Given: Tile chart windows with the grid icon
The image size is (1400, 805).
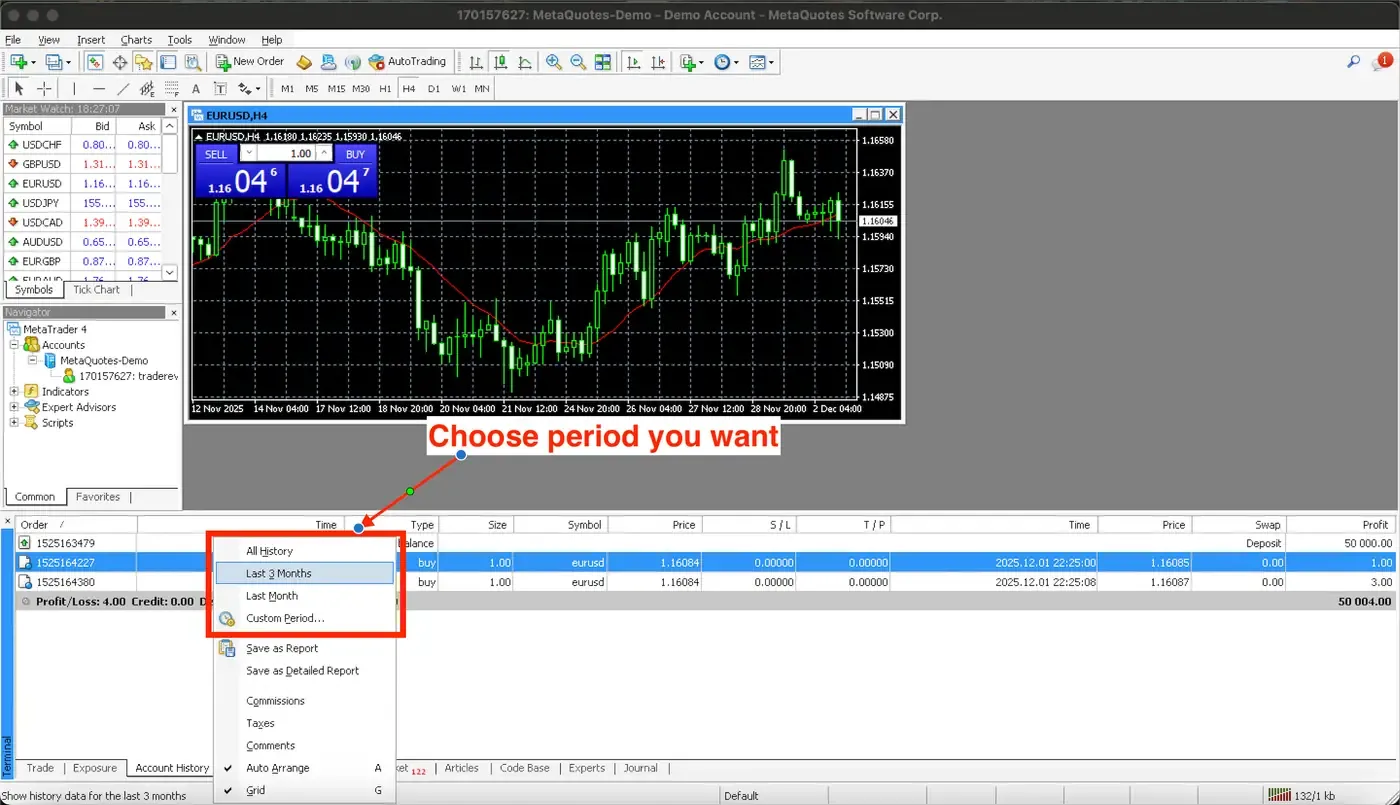Looking at the screenshot, I should (x=602, y=62).
